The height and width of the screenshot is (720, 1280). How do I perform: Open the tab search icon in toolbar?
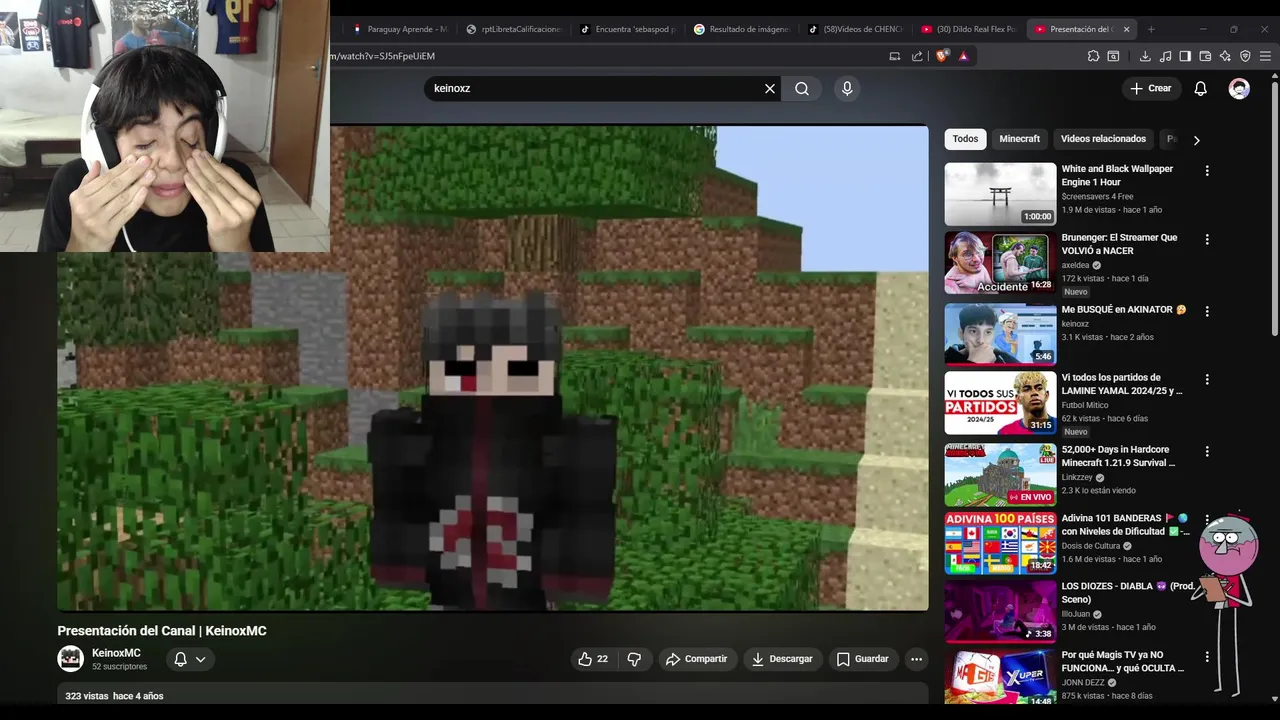[1113, 56]
